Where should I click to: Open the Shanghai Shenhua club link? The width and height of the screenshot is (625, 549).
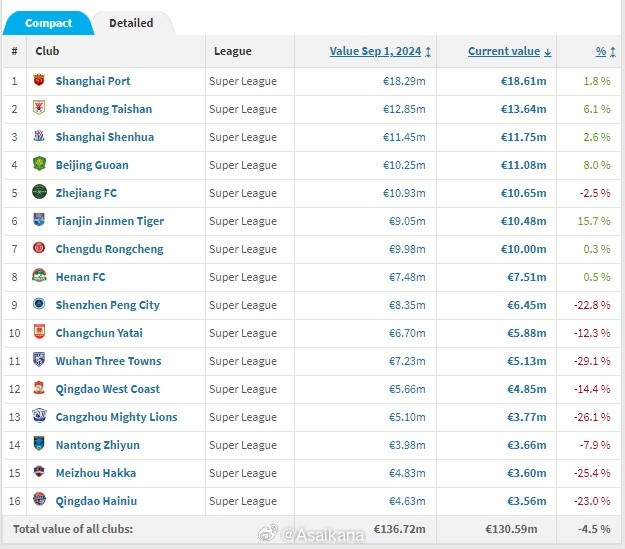(106, 137)
